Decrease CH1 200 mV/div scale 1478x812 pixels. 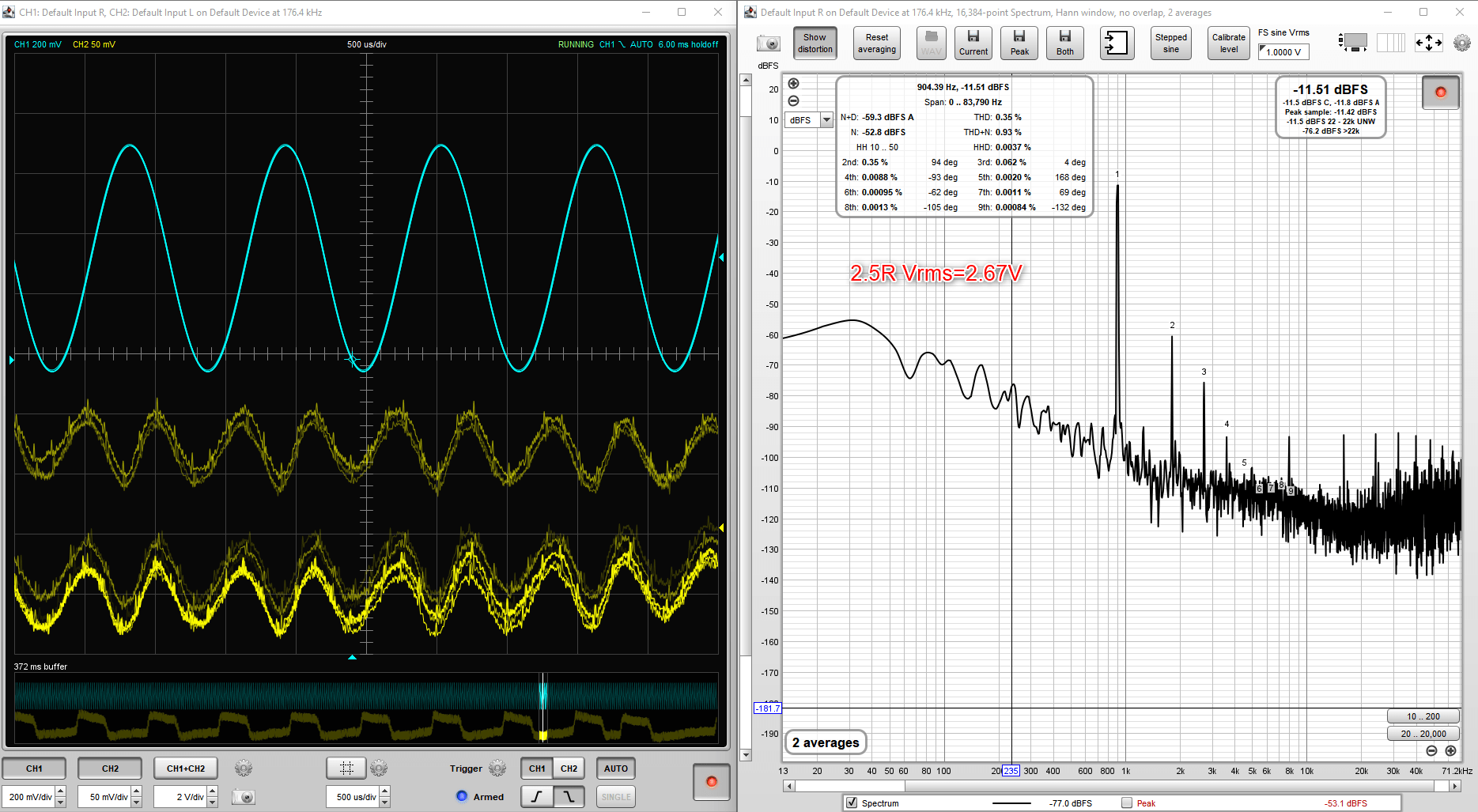(61, 803)
